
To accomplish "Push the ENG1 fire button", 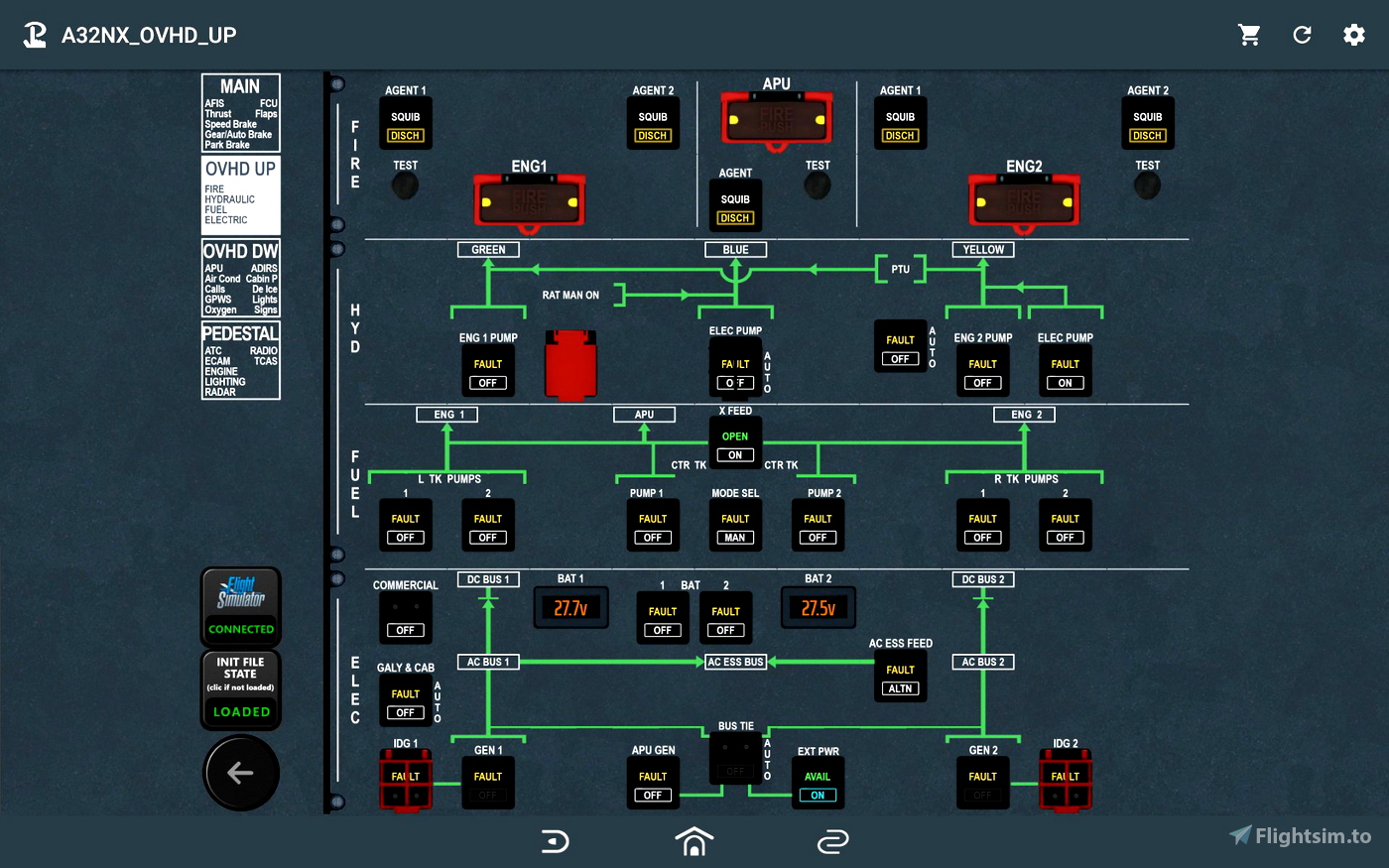I will 529,201.
